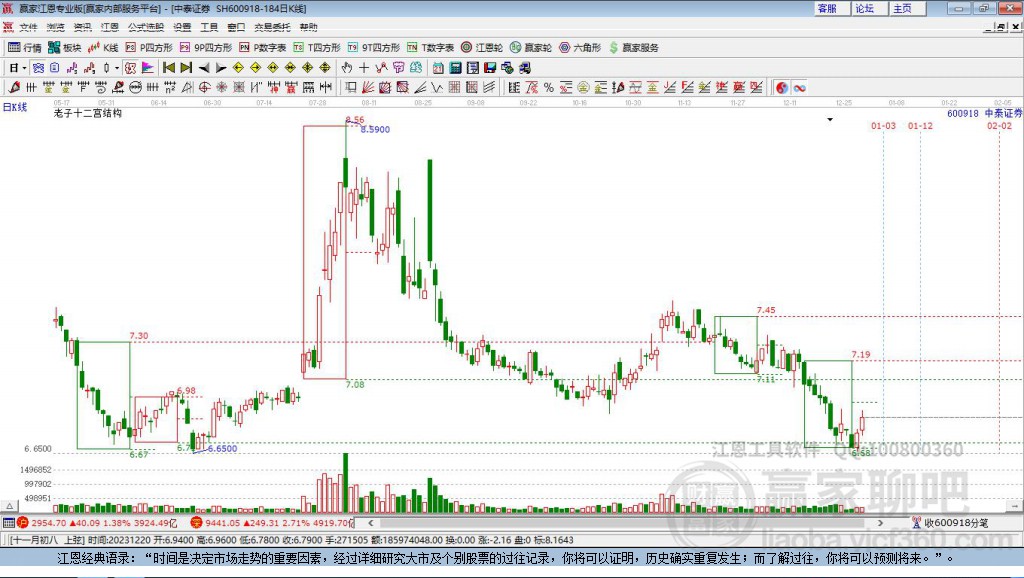Open the T数字表 tool

(430, 48)
